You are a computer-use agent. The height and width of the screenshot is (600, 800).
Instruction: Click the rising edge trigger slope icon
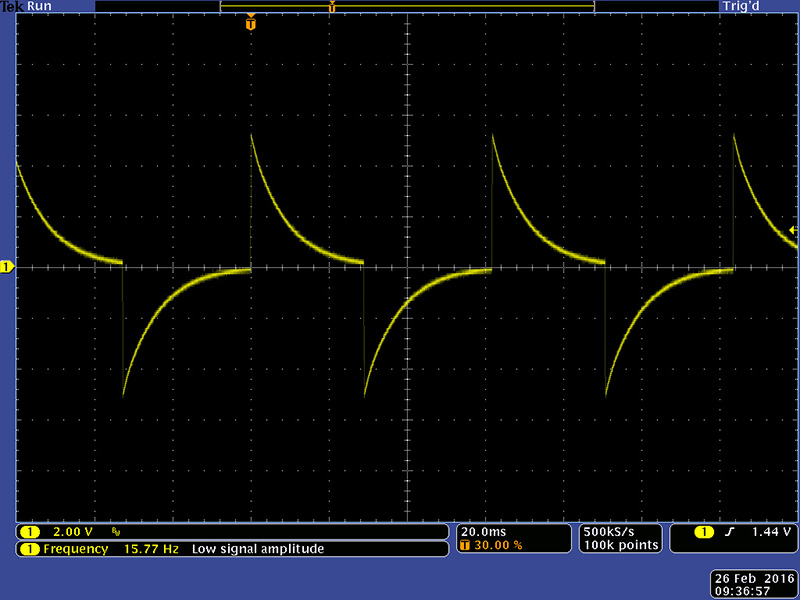point(731,532)
